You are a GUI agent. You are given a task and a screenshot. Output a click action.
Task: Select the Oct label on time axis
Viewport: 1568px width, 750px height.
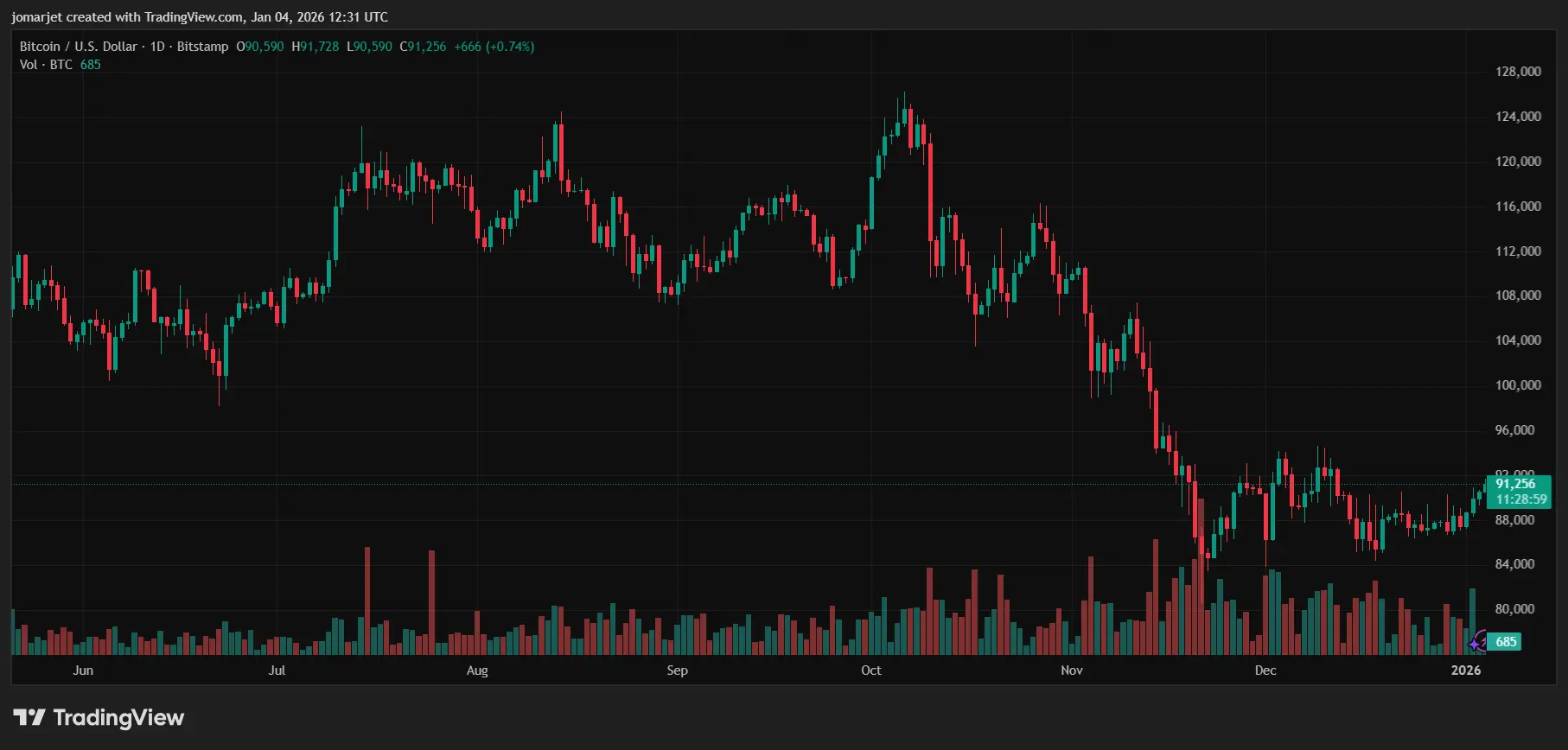coord(871,671)
